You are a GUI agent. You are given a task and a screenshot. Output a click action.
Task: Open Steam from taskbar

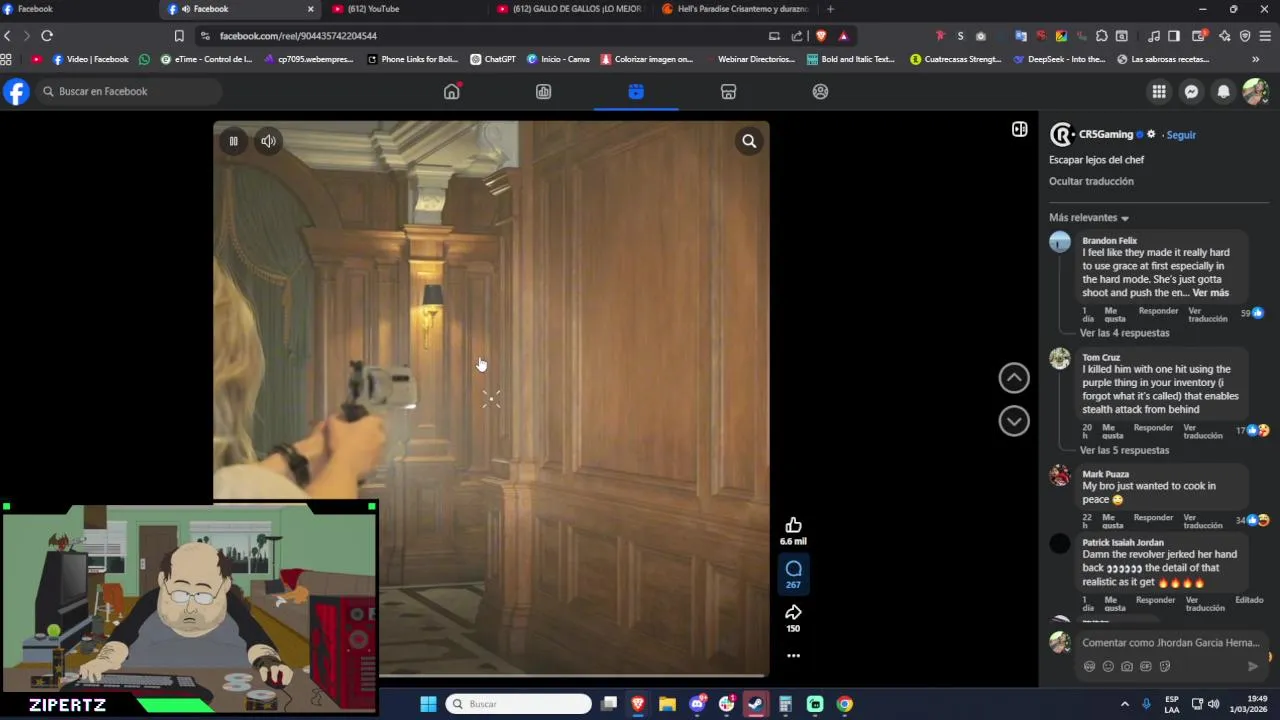756,704
